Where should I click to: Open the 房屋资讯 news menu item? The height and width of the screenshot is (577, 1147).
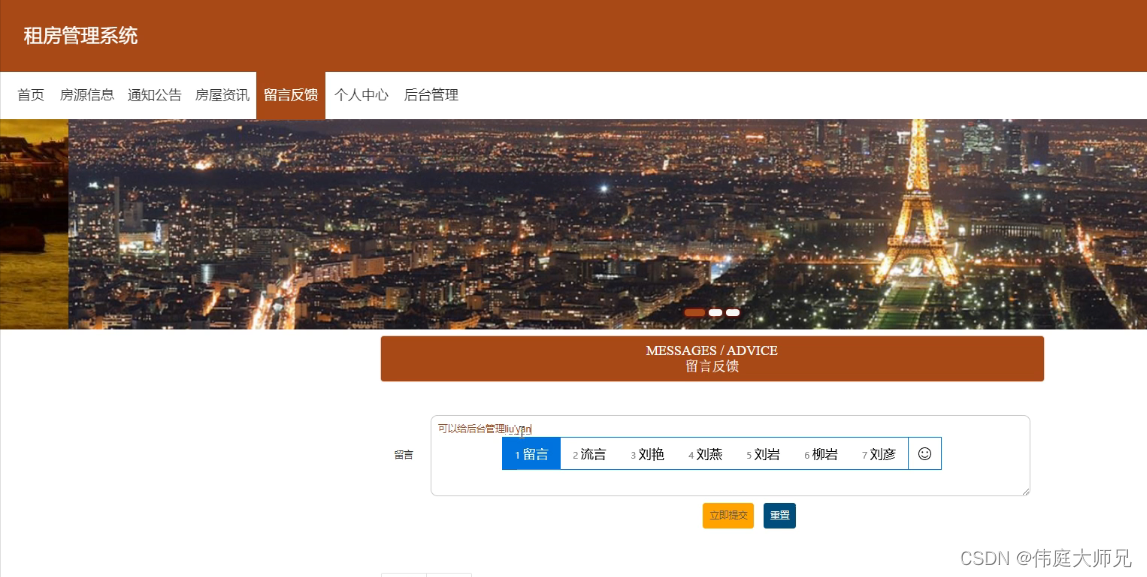coord(224,95)
